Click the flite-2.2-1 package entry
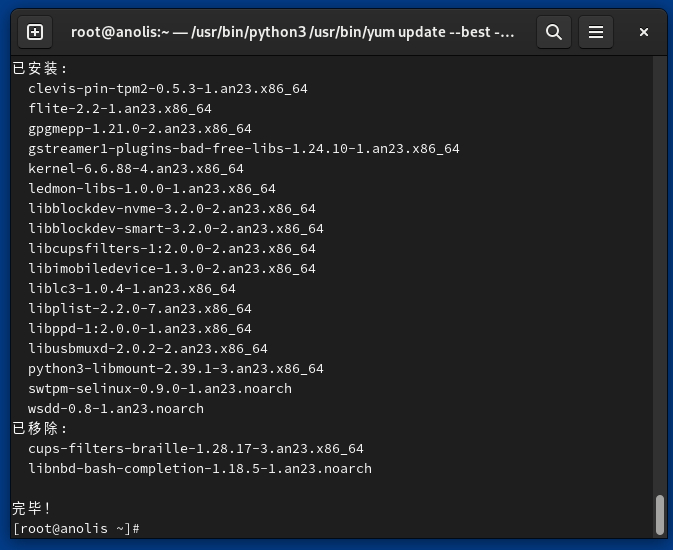This screenshot has height=550, width=673. click(120, 108)
